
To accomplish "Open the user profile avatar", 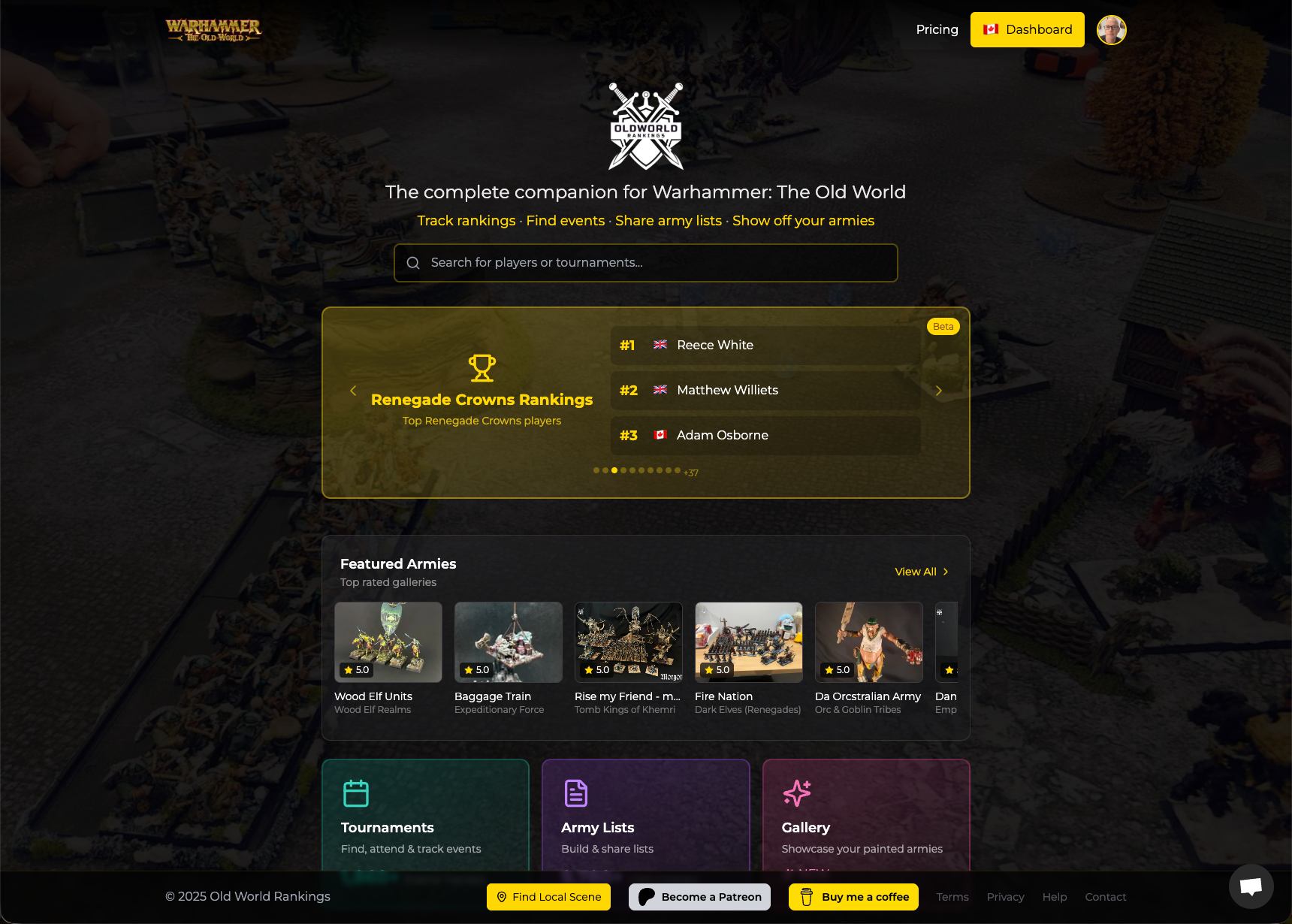I will pos(1112,30).
